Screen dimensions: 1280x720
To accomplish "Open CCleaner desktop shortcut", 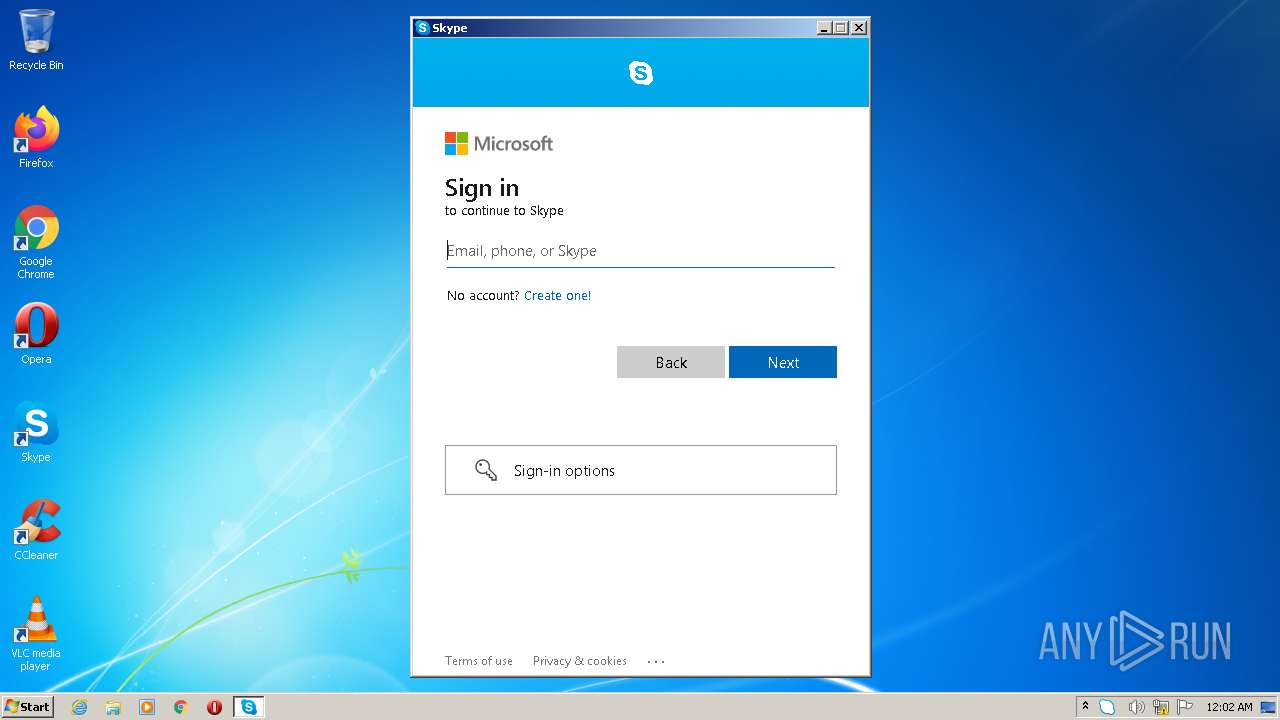I will tap(36, 530).
